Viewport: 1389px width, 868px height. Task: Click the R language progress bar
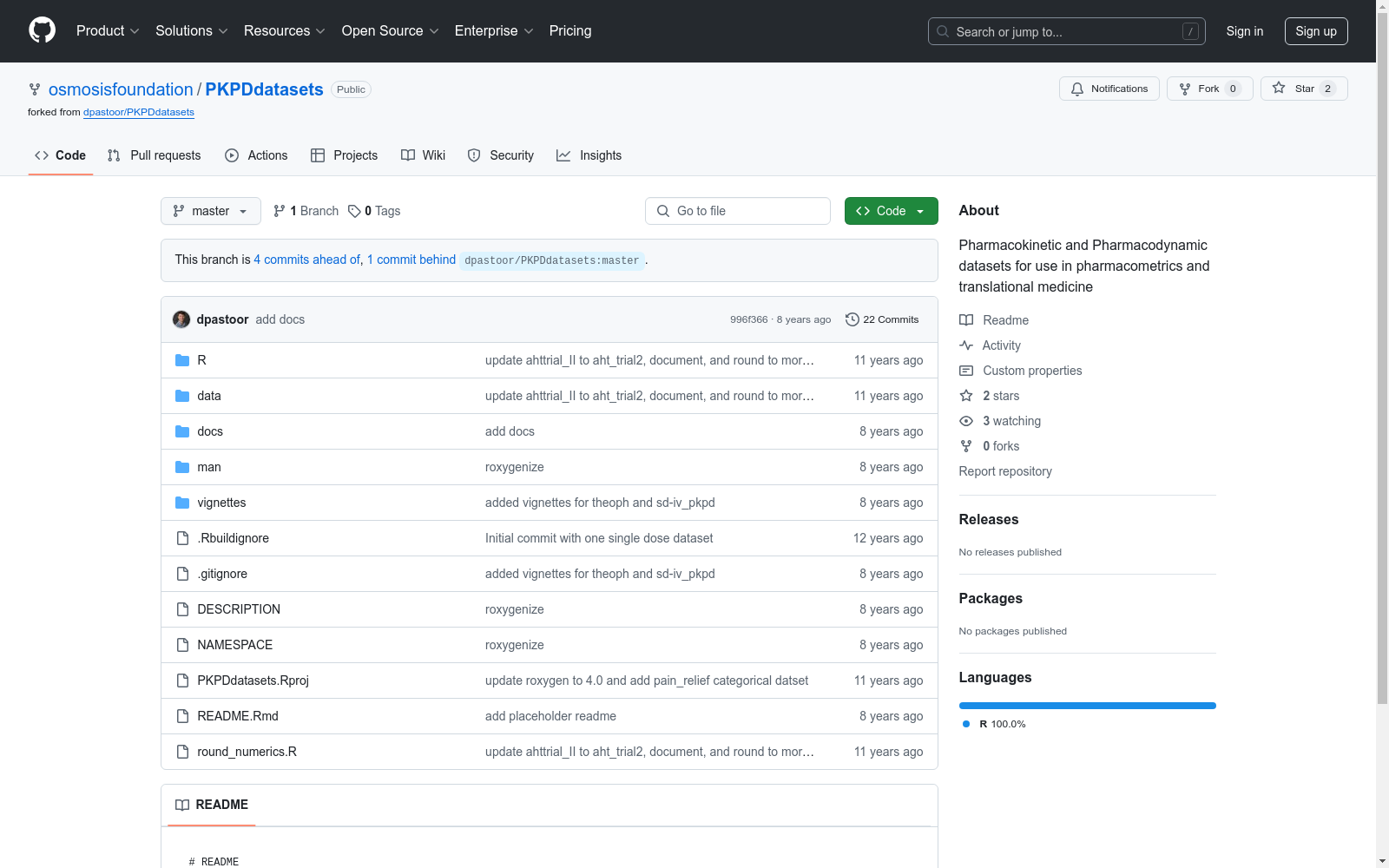(1088, 706)
